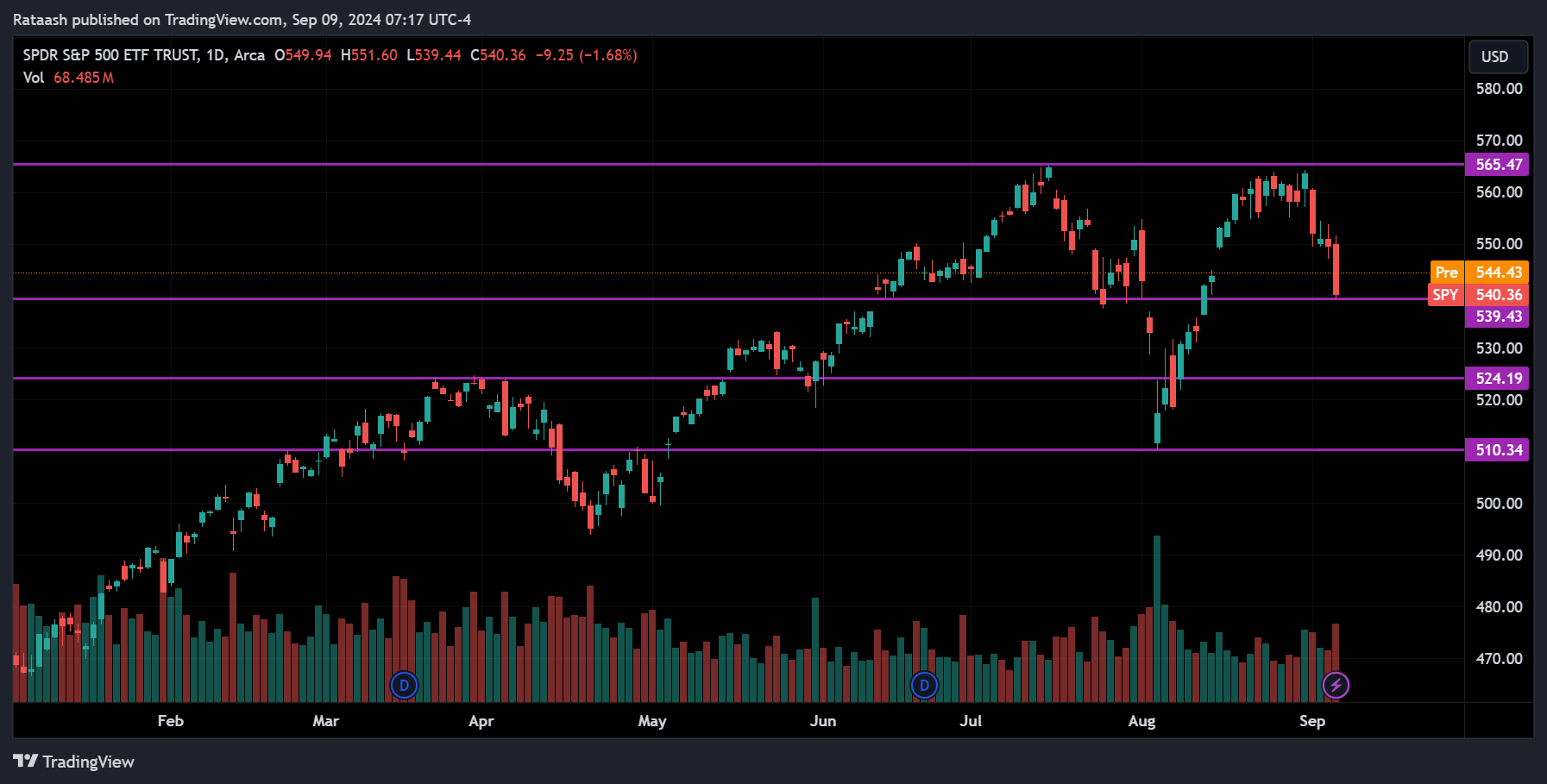Click the 520.00 price axis label

click(1499, 400)
